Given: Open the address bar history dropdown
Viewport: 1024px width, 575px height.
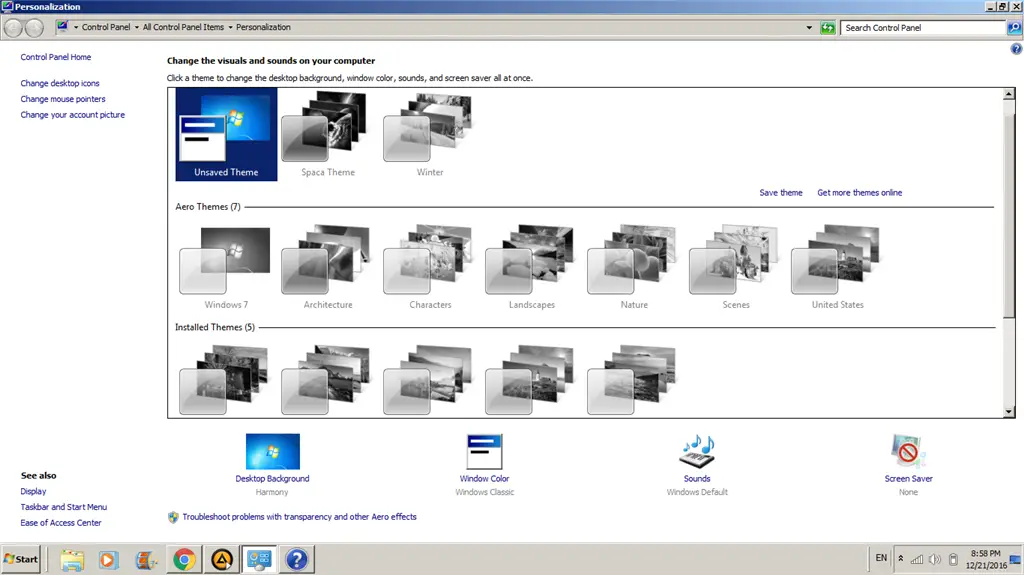Looking at the screenshot, I should tap(809, 27).
